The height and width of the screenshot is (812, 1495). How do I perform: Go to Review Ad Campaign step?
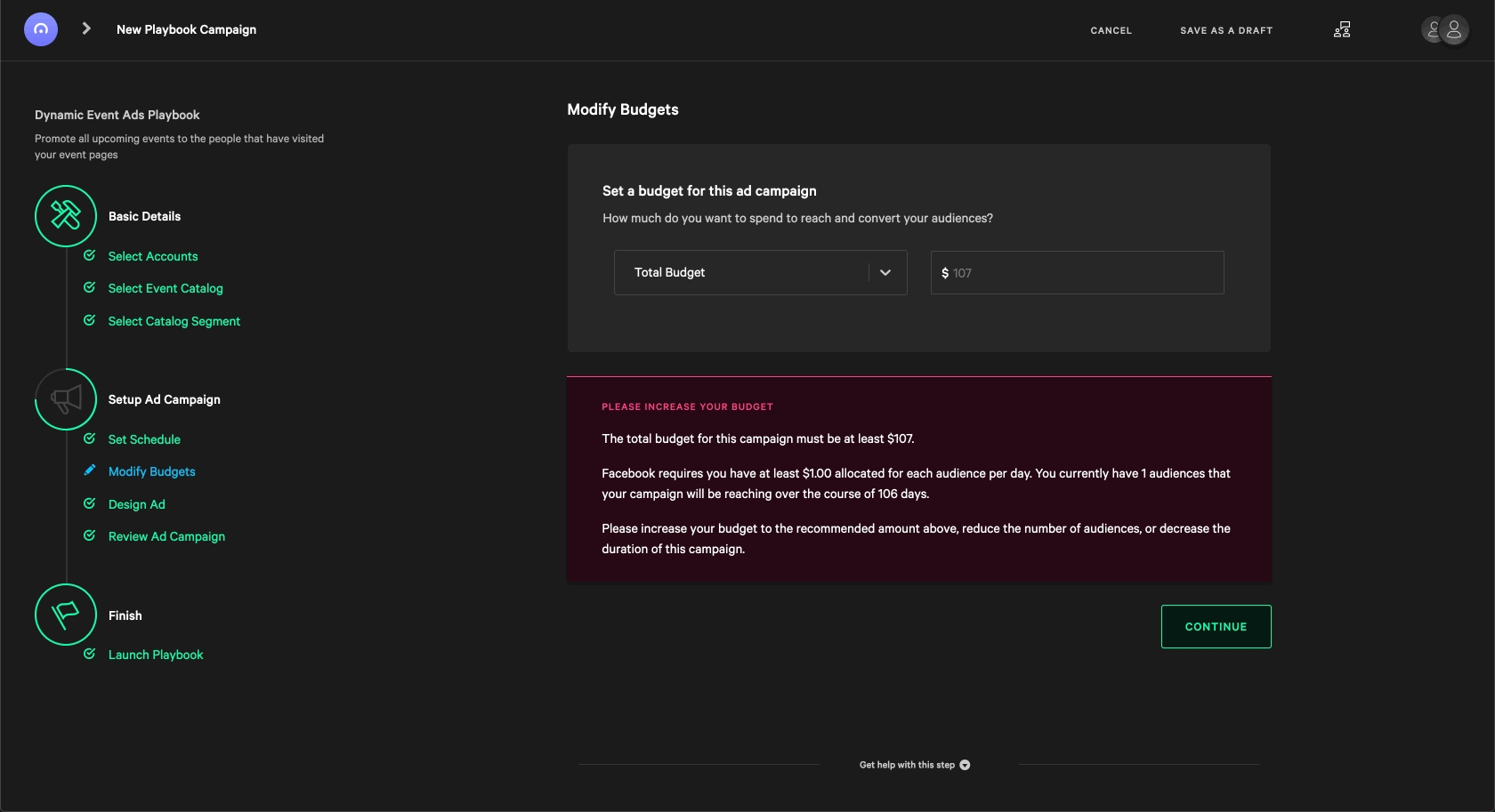tap(166, 536)
